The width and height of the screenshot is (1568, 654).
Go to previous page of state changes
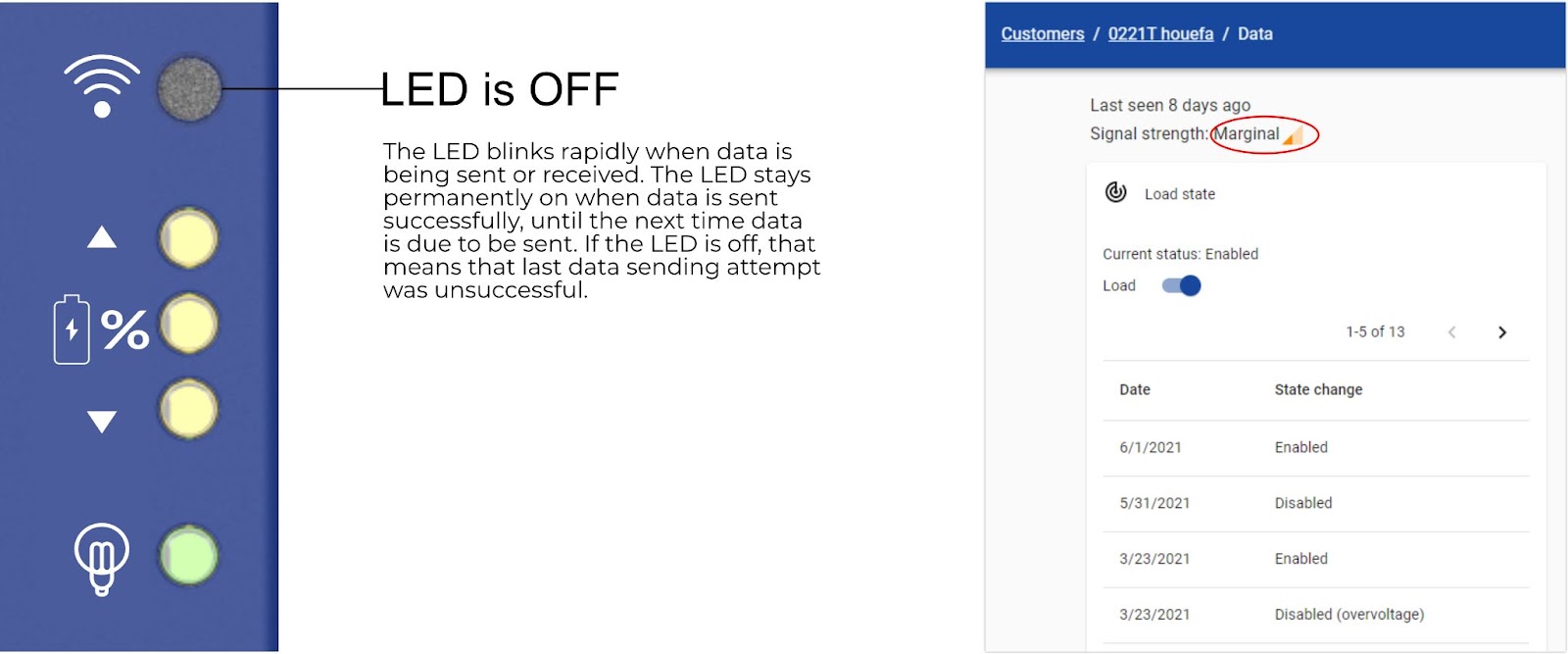coord(1452,332)
